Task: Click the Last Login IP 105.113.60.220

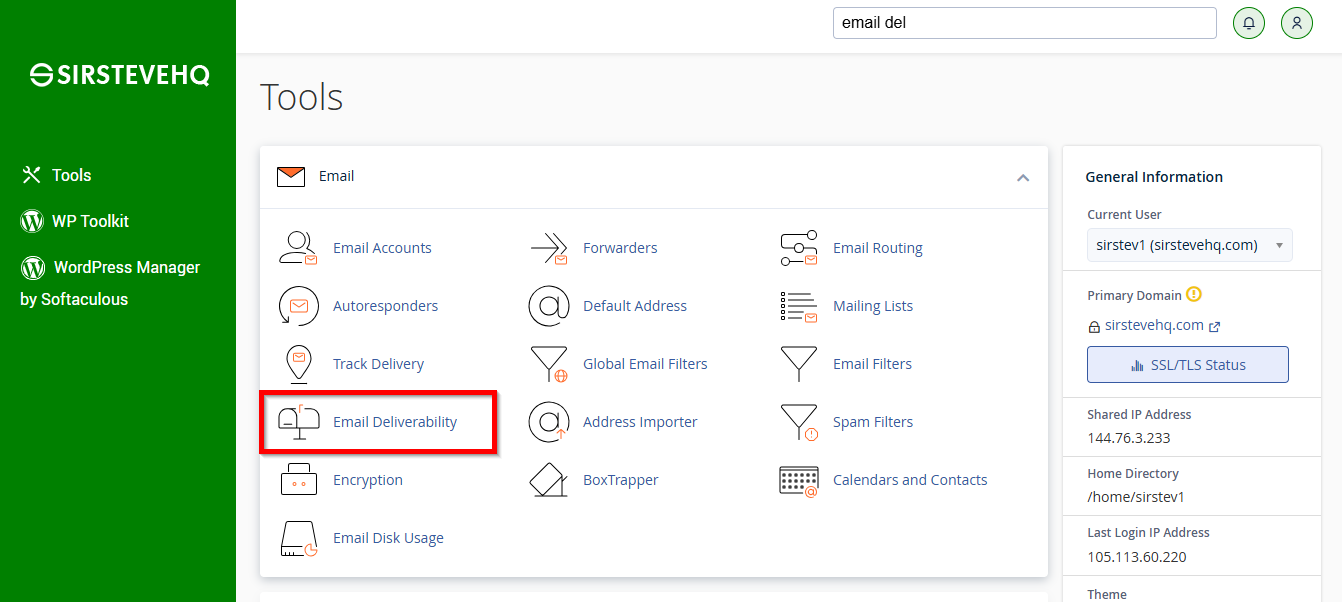Action: pos(1137,557)
